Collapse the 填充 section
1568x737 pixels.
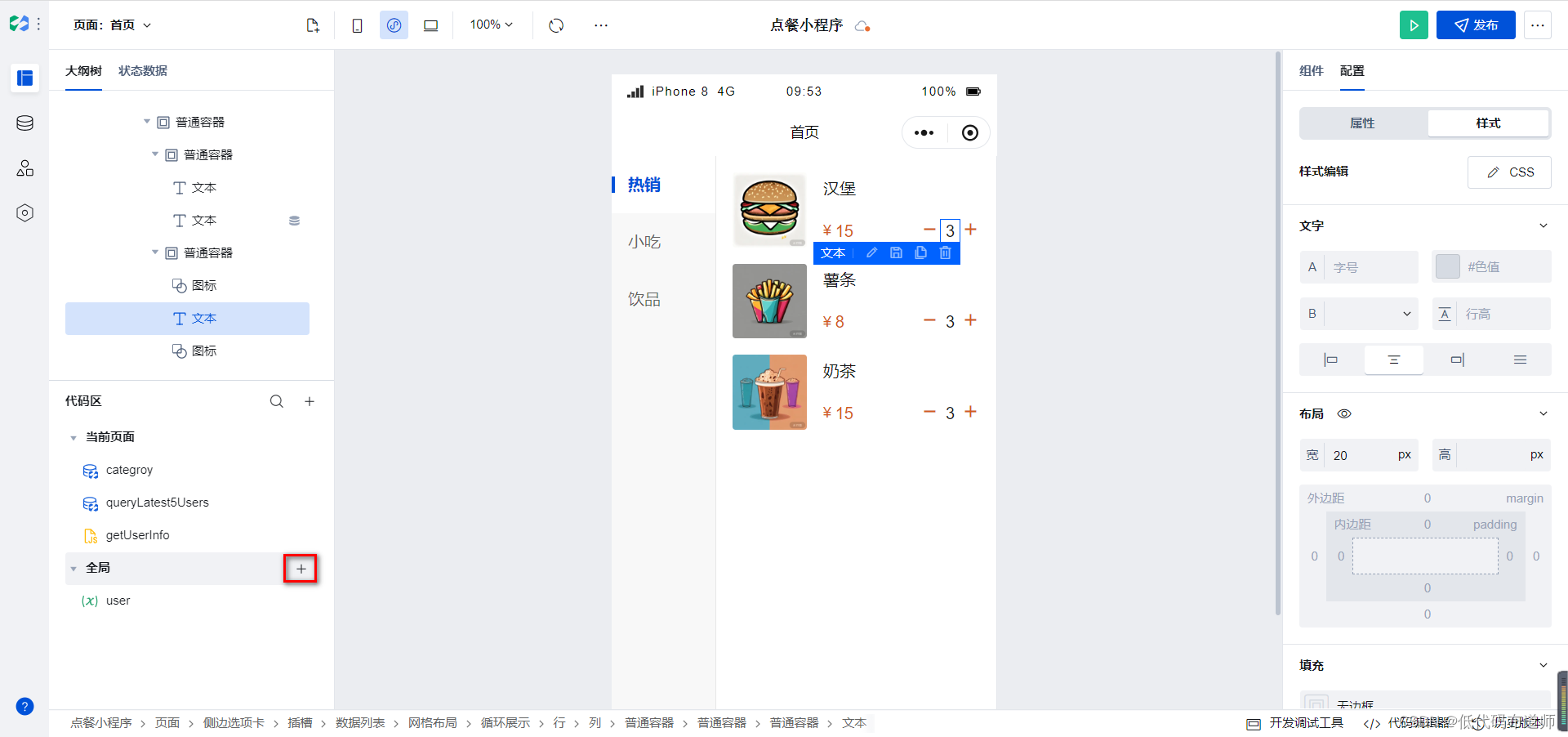pyautogui.click(x=1543, y=666)
